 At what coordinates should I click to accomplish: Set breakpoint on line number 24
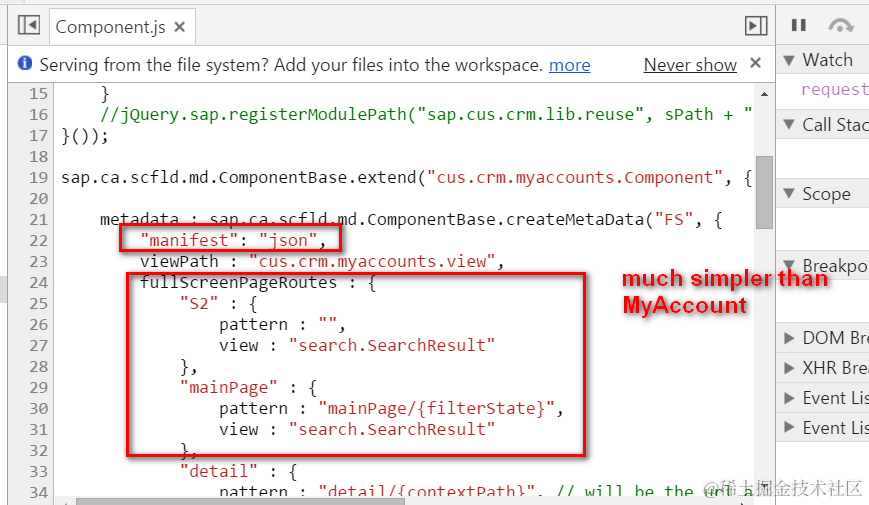coord(39,283)
